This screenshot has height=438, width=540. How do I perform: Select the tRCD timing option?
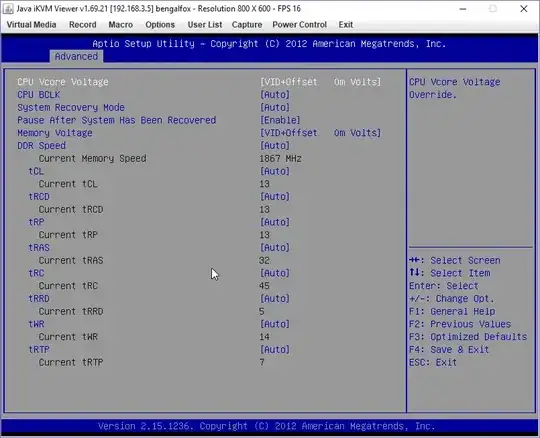(39, 197)
